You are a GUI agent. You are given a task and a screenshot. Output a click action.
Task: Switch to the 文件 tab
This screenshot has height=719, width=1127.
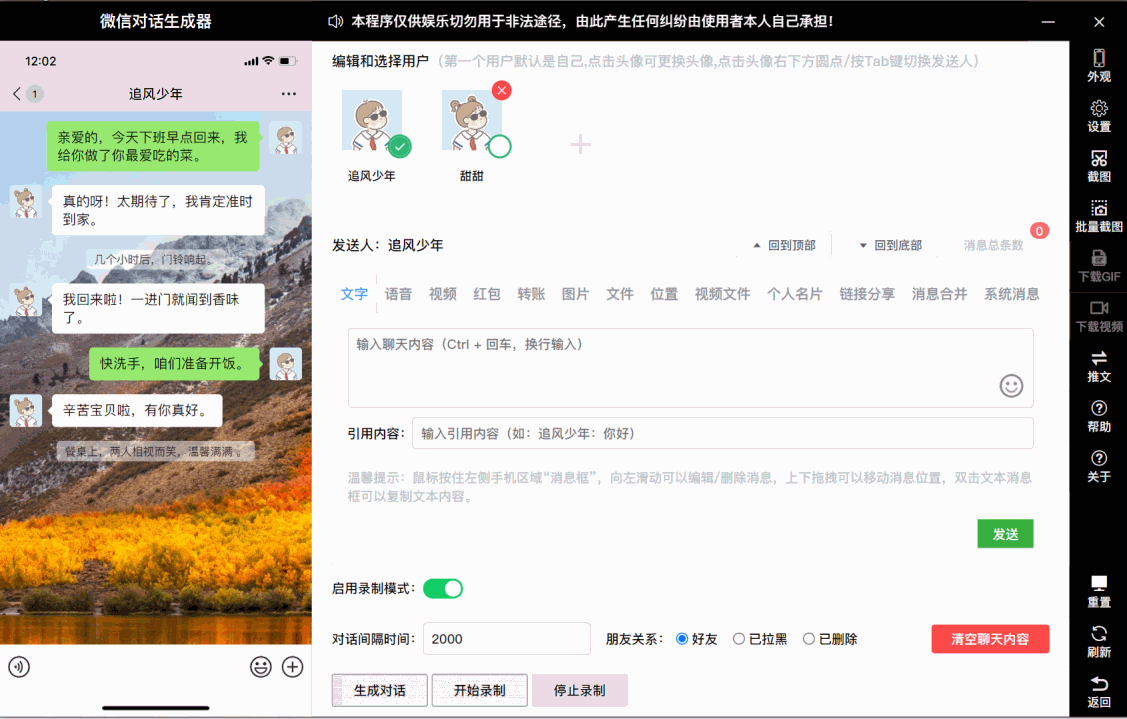click(x=620, y=294)
